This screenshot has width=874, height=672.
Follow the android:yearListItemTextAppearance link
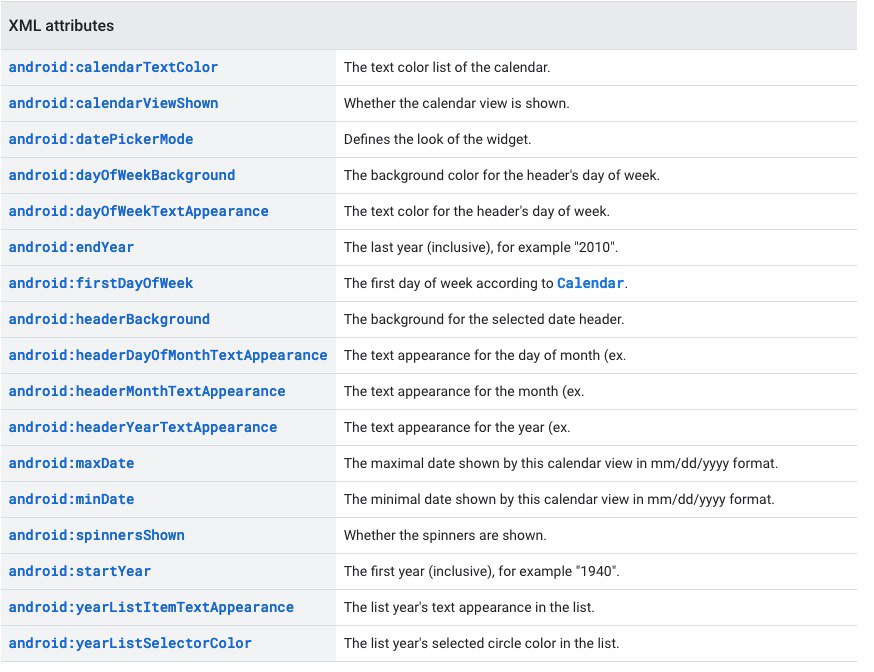pos(151,607)
